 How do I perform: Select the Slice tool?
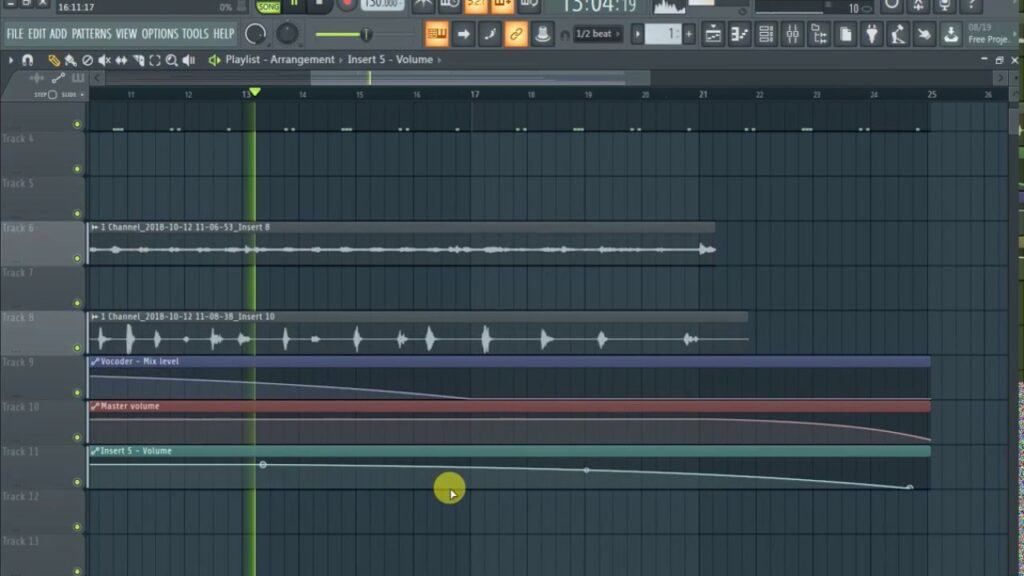(137, 59)
